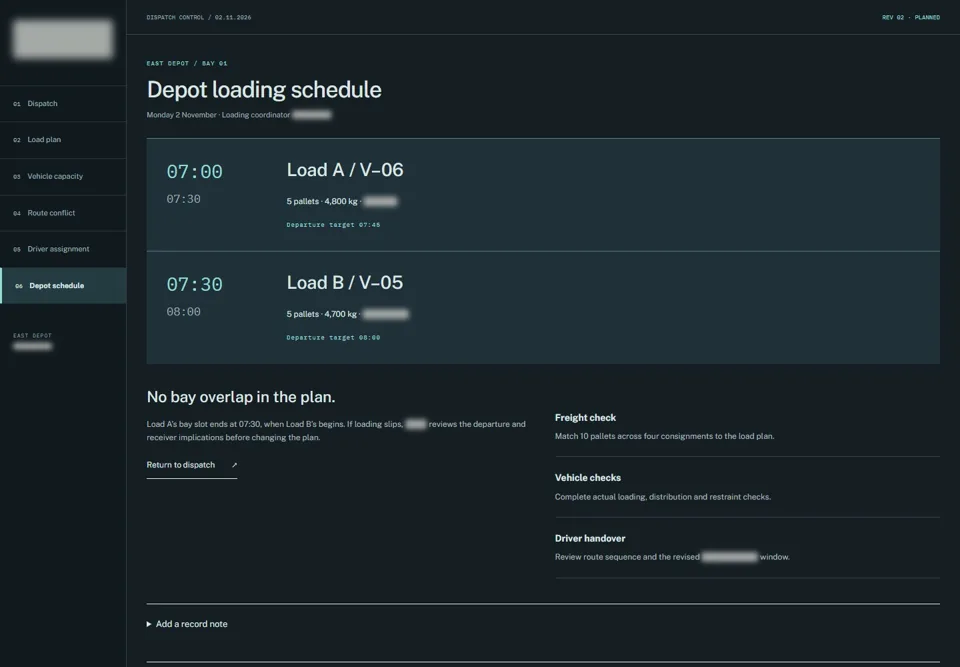This screenshot has height=667, width=960.
Task: Expand the Add a record note section
Action: coord(187,624)
